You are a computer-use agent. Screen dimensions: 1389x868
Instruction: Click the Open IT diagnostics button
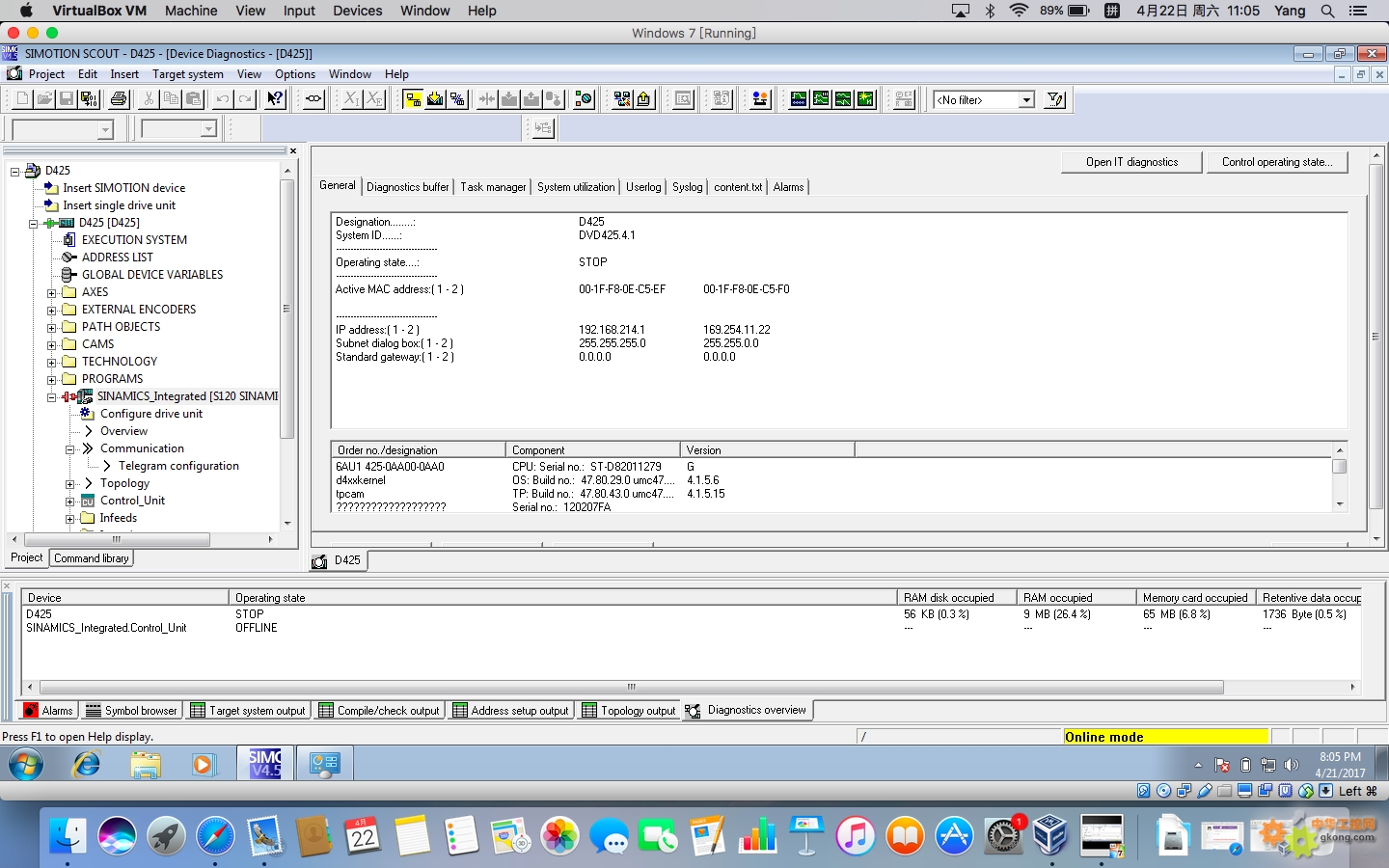(x=1131, y=162)
